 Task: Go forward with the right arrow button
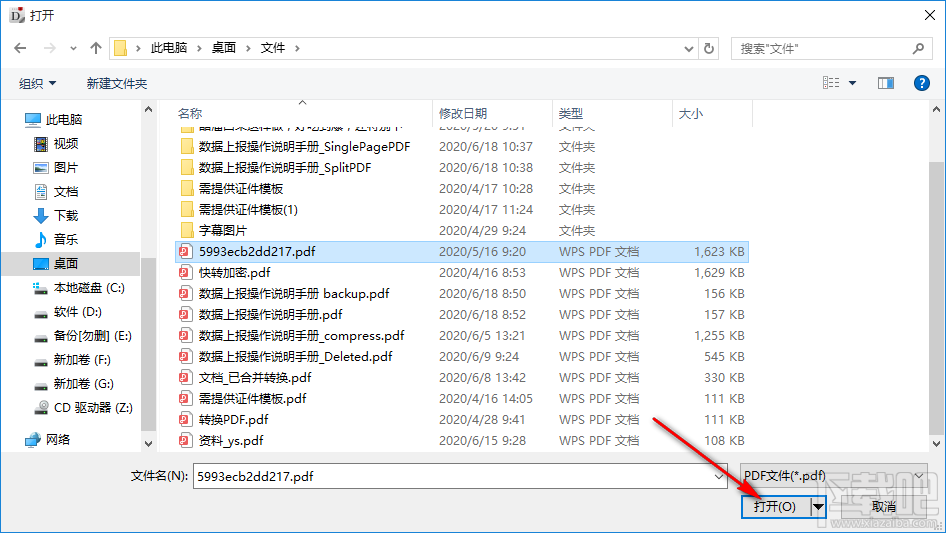point(49,48)
